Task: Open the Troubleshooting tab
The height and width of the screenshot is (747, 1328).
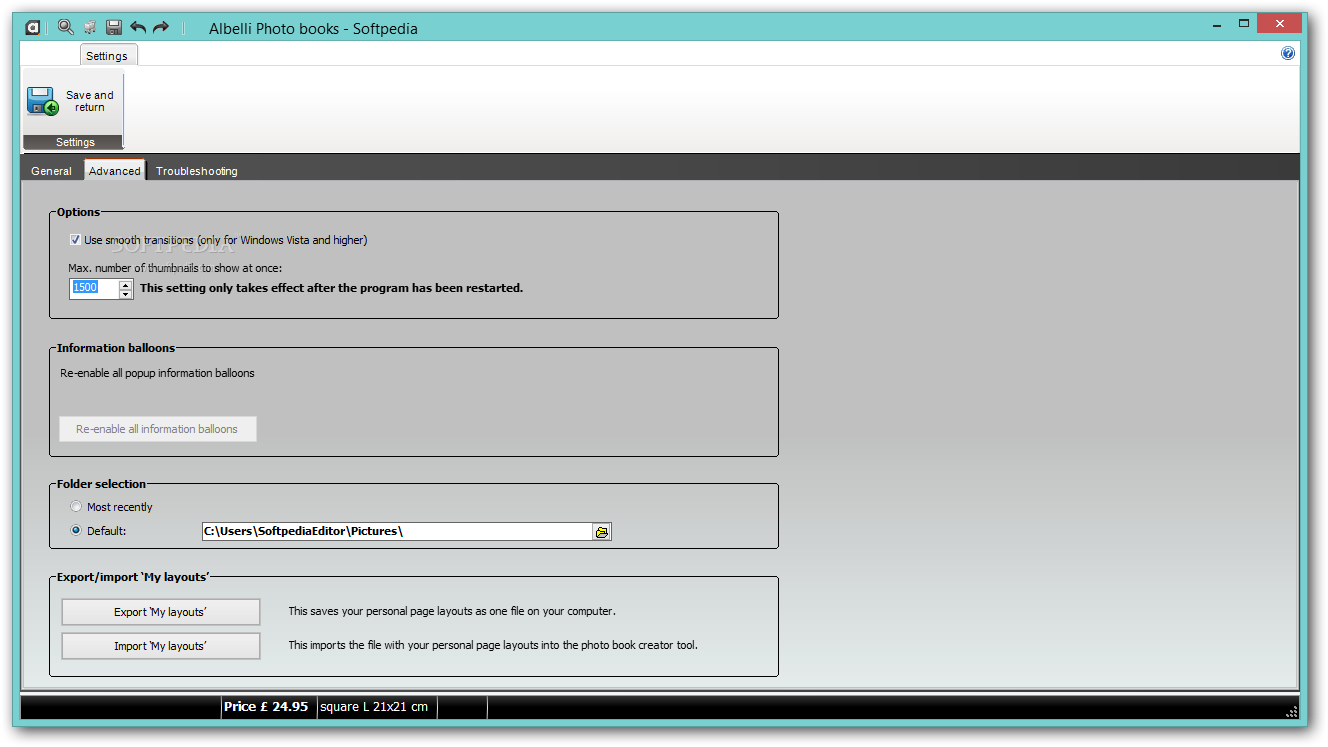Action: click(197, 171)
